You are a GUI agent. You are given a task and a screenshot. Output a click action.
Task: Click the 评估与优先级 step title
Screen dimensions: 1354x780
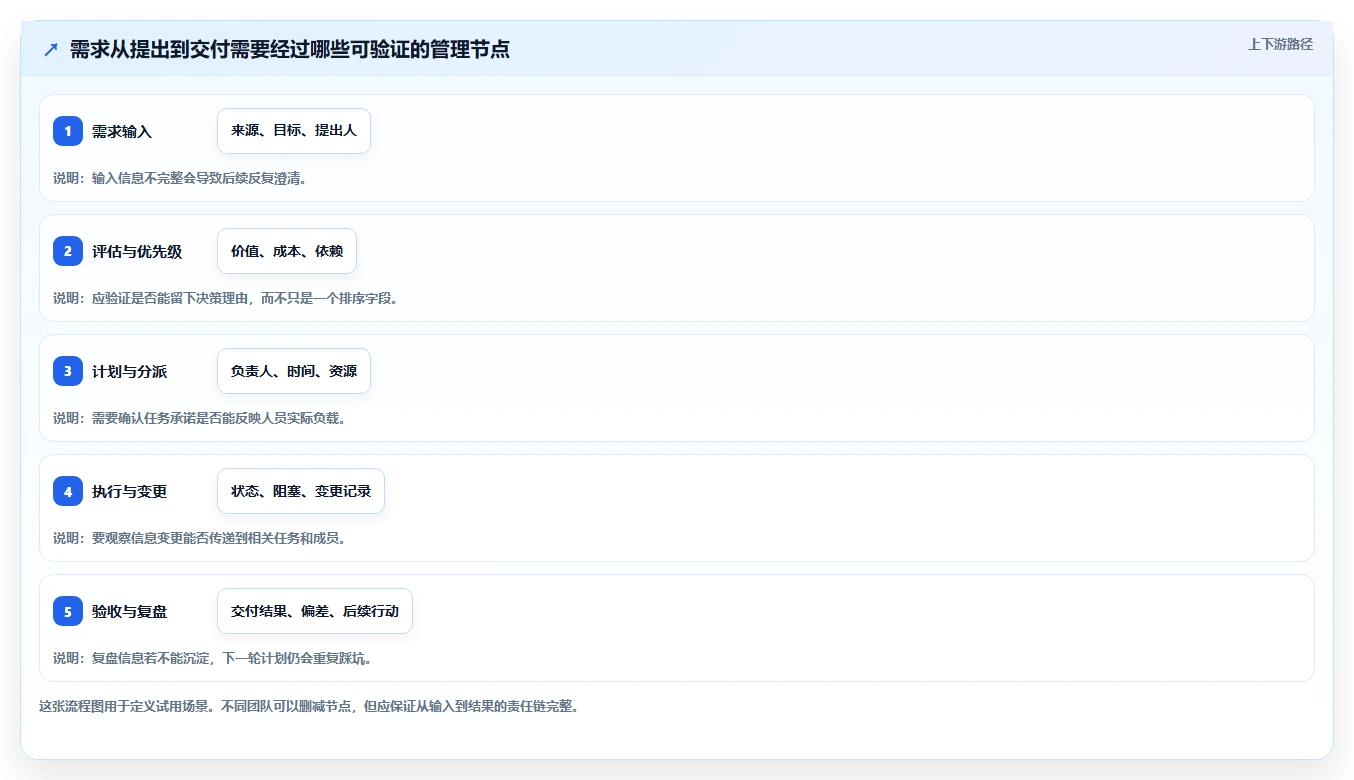tap(137, 251)
